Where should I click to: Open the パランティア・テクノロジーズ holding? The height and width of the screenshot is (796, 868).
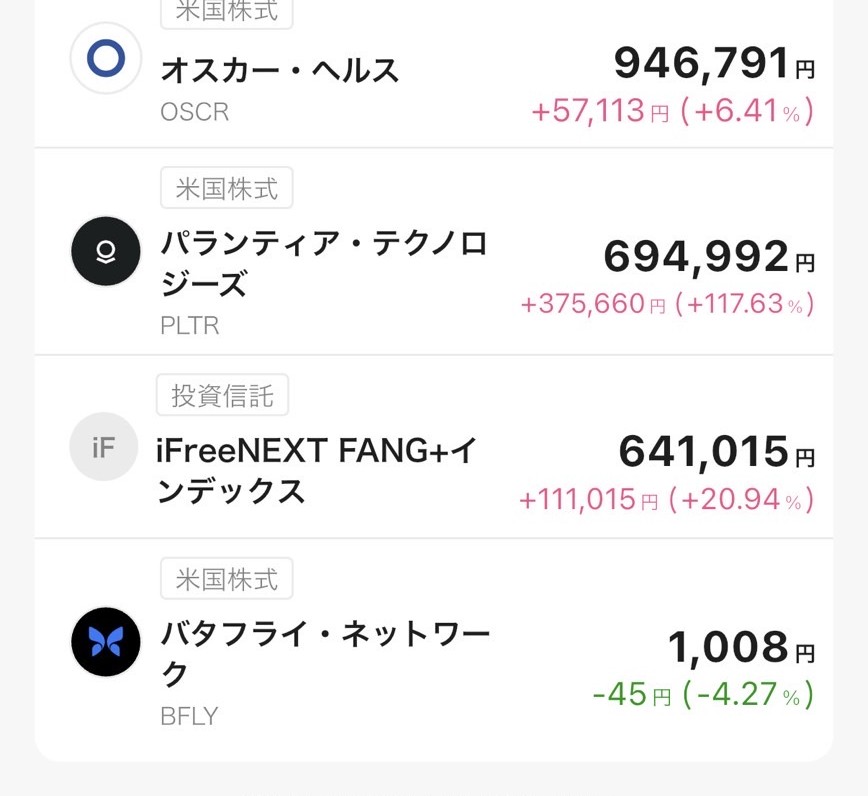(323, 264)
